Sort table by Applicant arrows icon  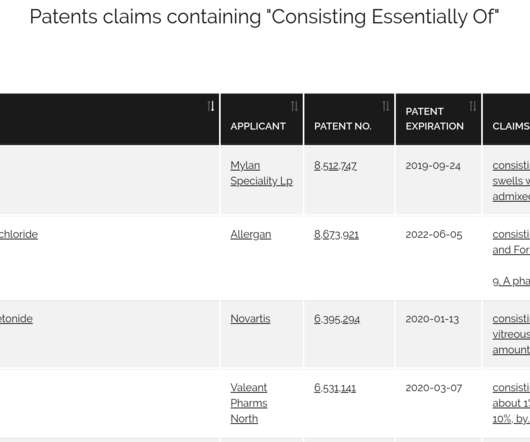point(294,106)
